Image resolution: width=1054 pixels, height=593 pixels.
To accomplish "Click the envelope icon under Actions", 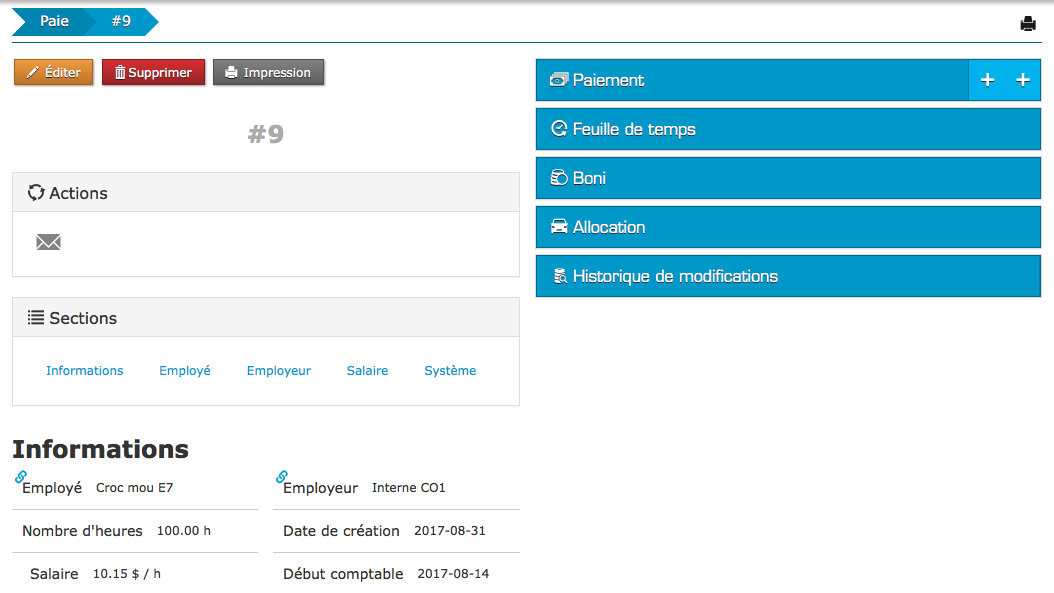I will 48,242.
